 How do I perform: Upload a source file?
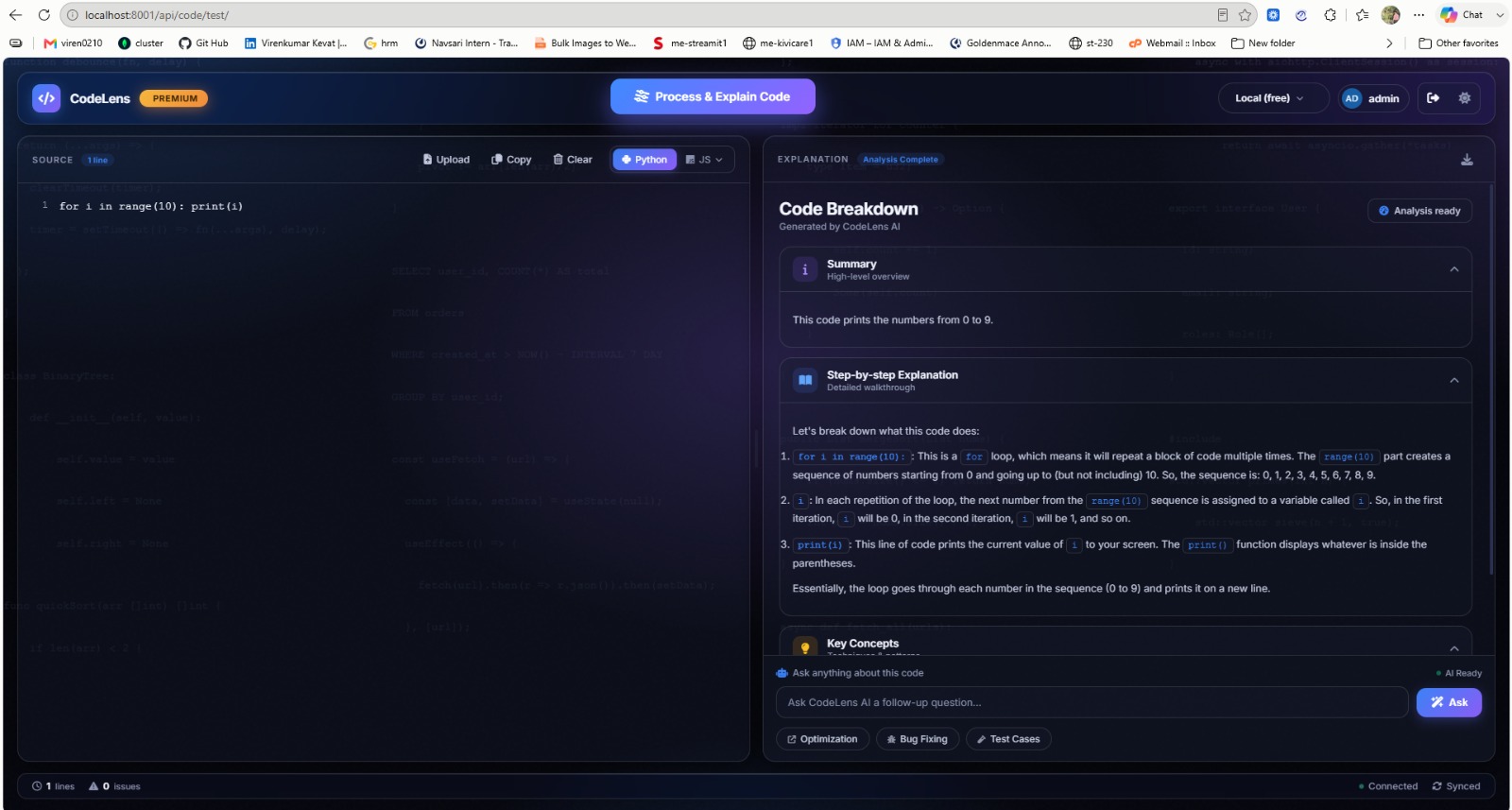click(x=446, y=160)
